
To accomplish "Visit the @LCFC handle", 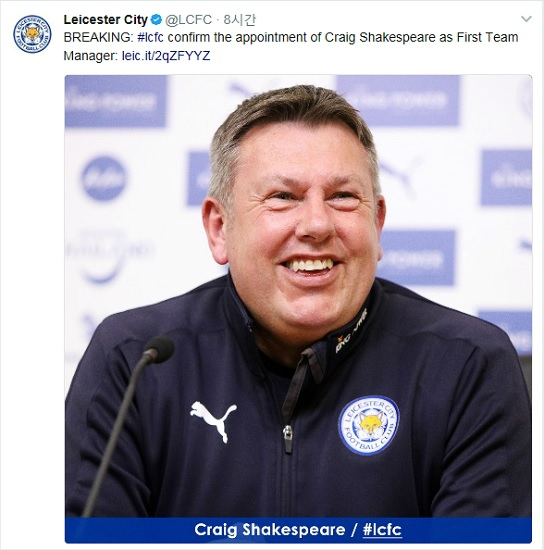I will [188, 20].
